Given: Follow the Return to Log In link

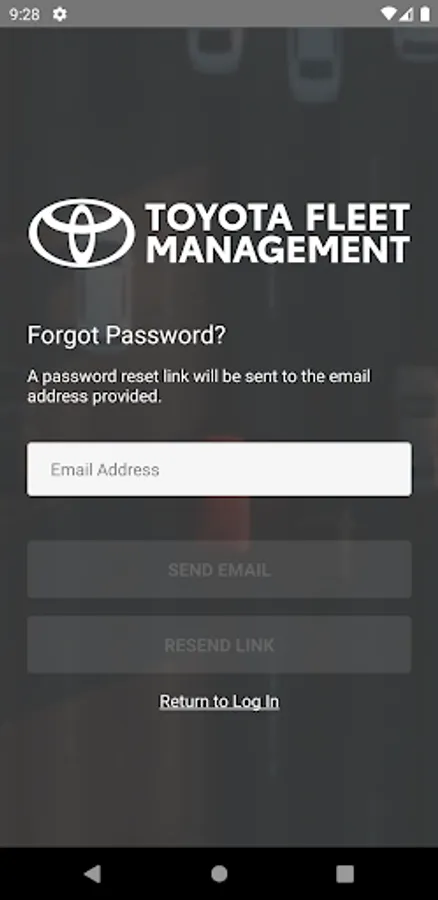Looking at the screenshot, I should (x=219, y=701).
